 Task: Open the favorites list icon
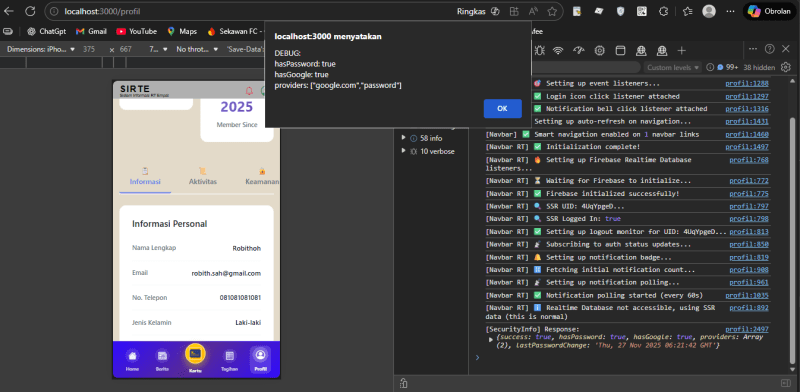(x=687, y=11)
